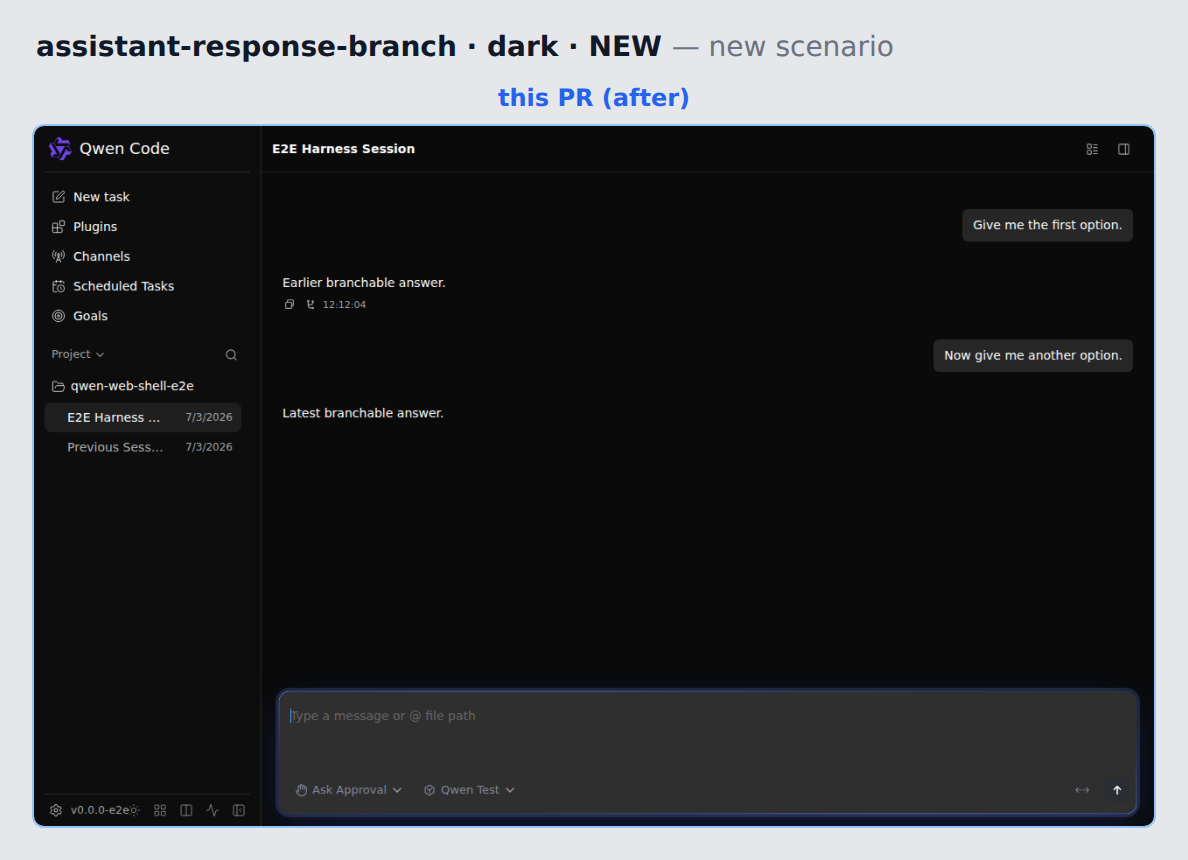Open the E2E Harness session entry
The width and height of the screenshot is (1188, 860).
(x=143, y=417)
